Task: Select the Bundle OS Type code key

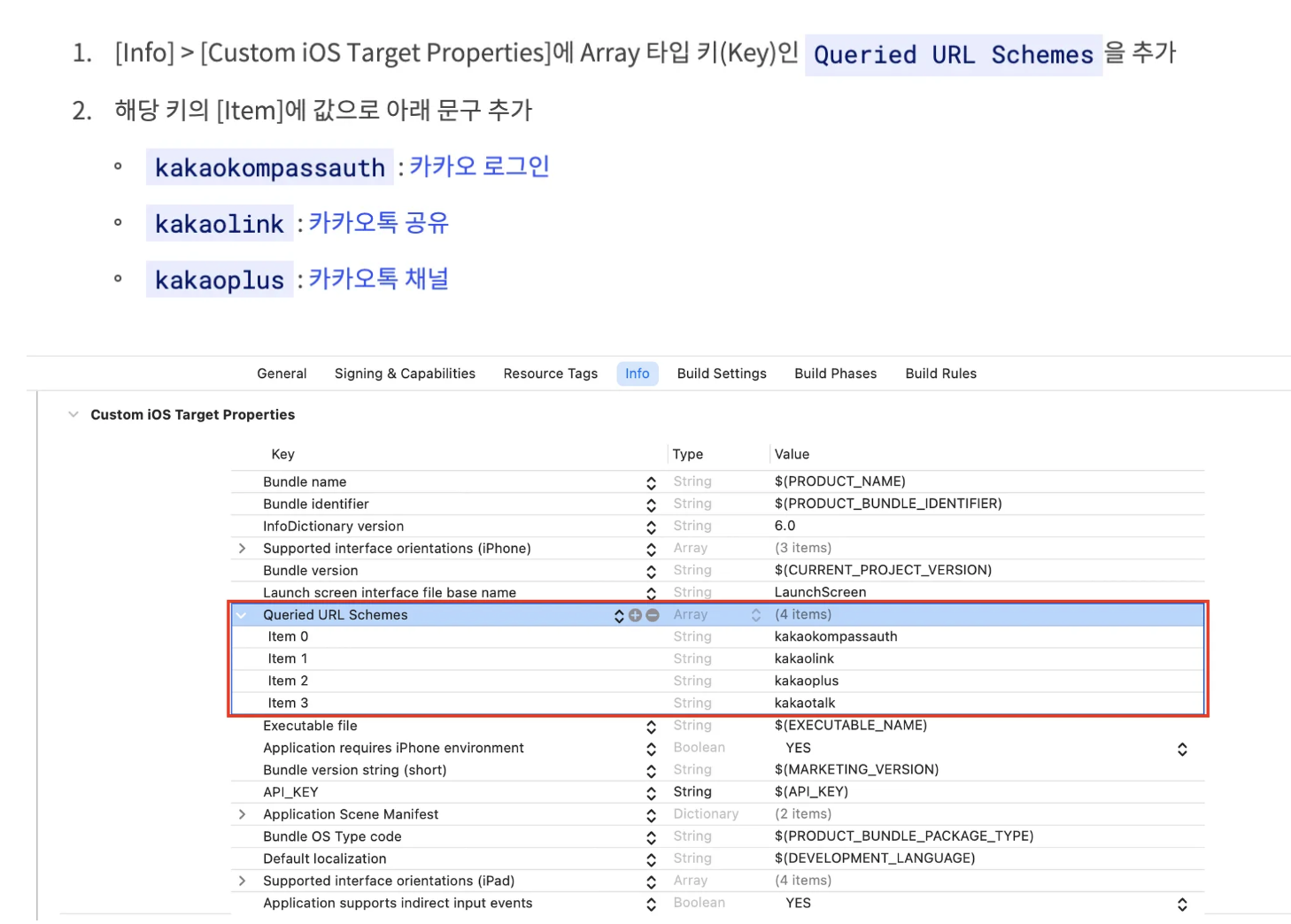Action: pyautogui.click(x=332, y=836)
